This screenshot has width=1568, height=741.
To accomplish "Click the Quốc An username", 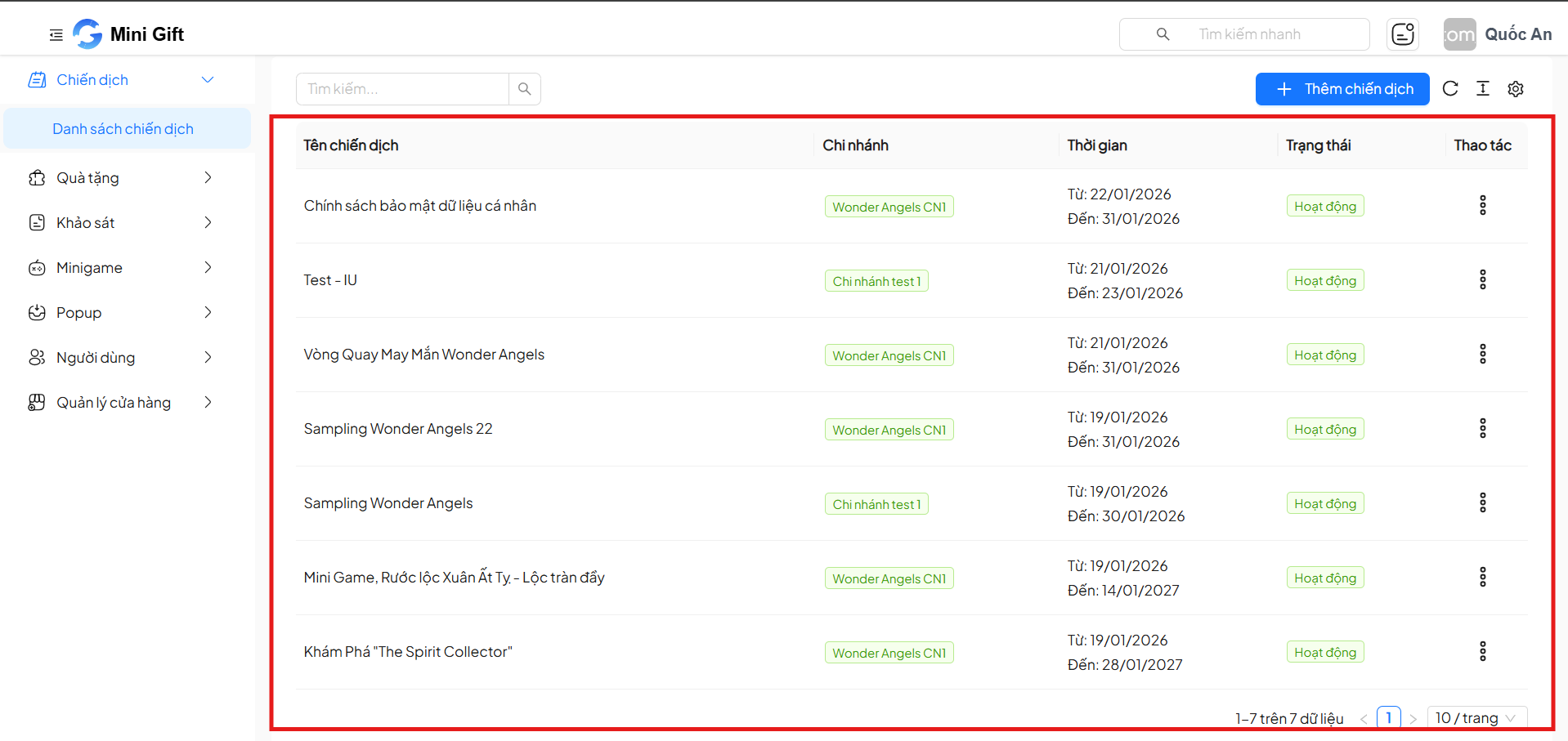I will pyautogui.click(x=1518, y=34).
